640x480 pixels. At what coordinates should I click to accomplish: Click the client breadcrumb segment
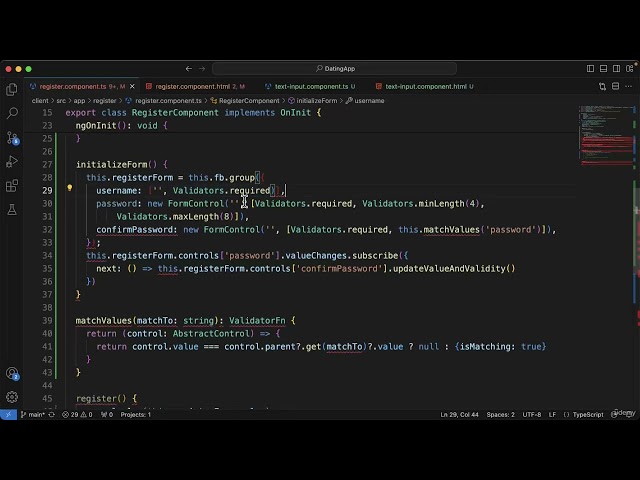point(40,100)
